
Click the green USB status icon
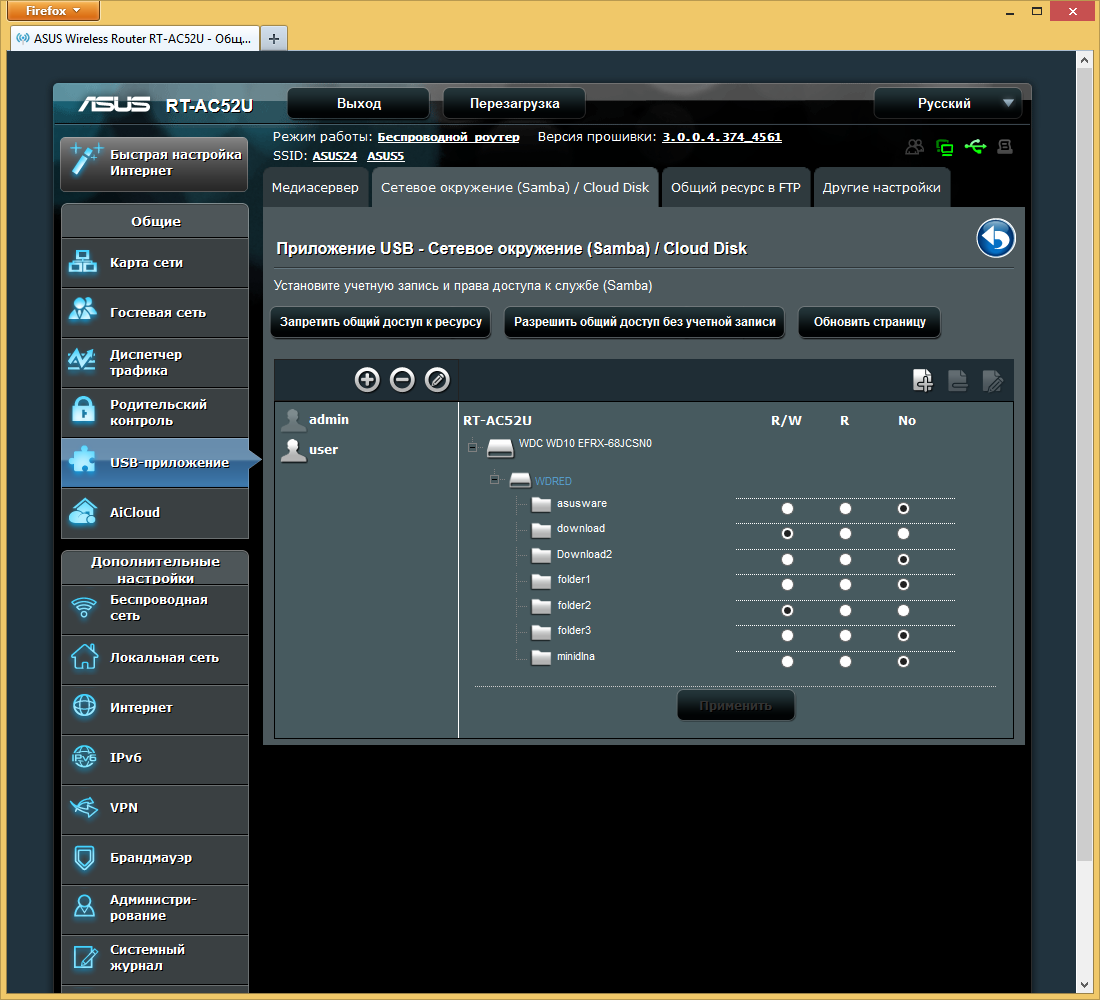975,147
